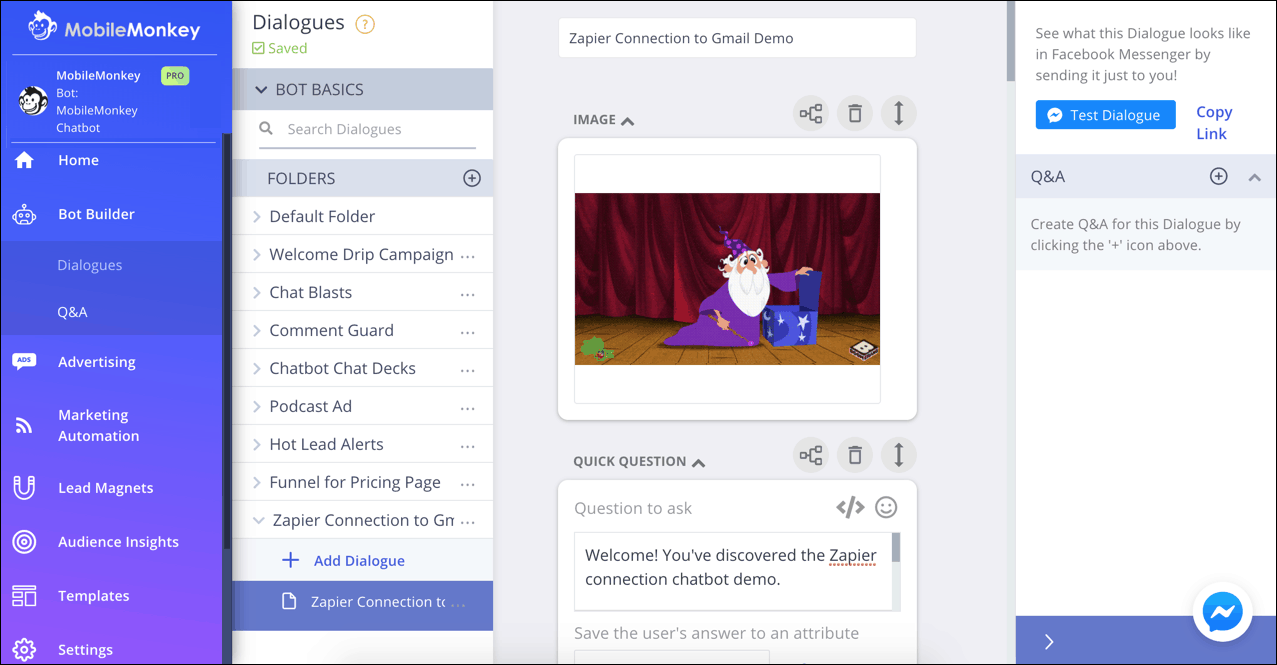
Task: Select Q&A in the sidebar submenu
Action: (x=72, y=312)
